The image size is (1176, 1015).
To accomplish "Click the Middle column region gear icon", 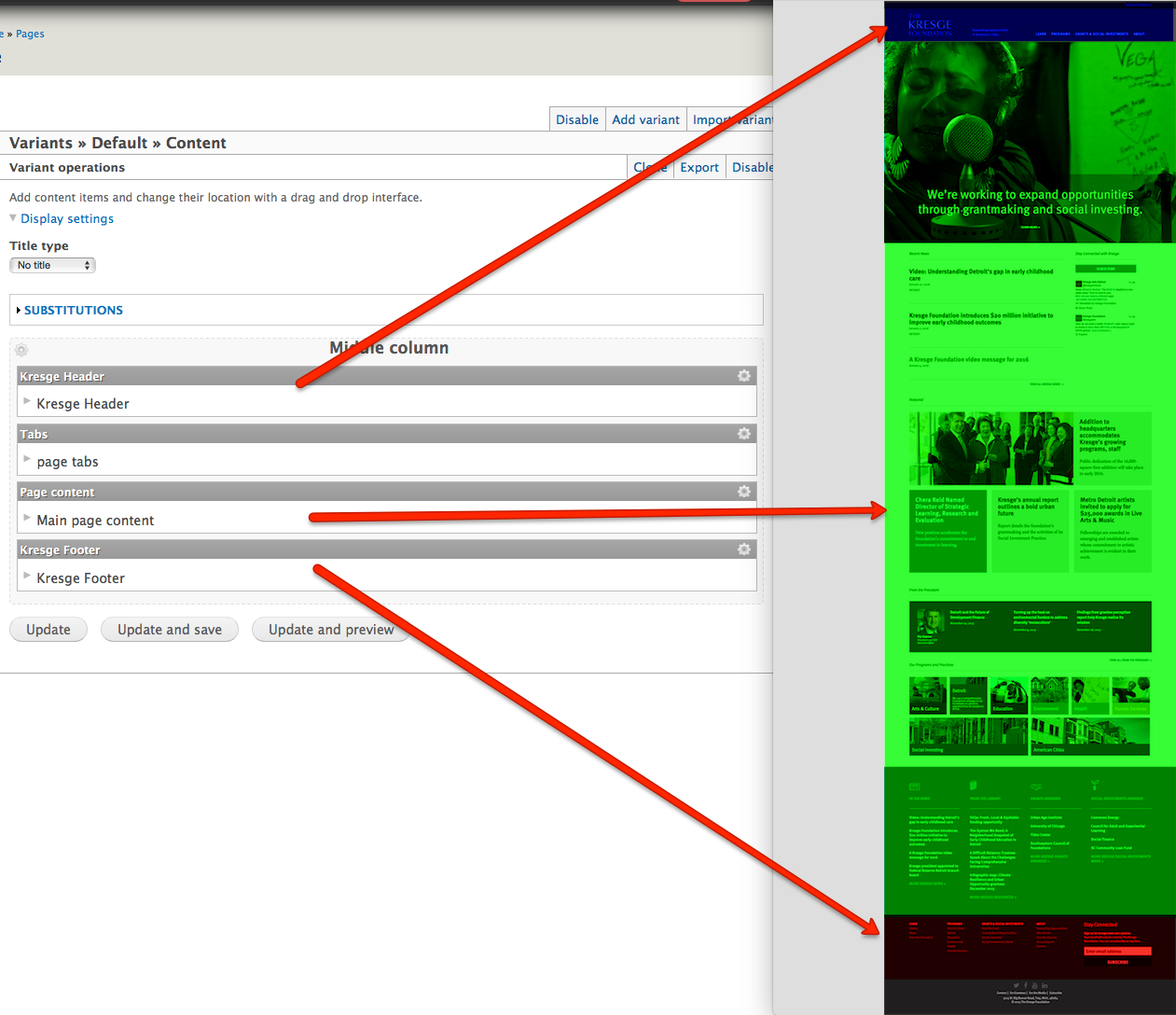I will coord(21,350).
